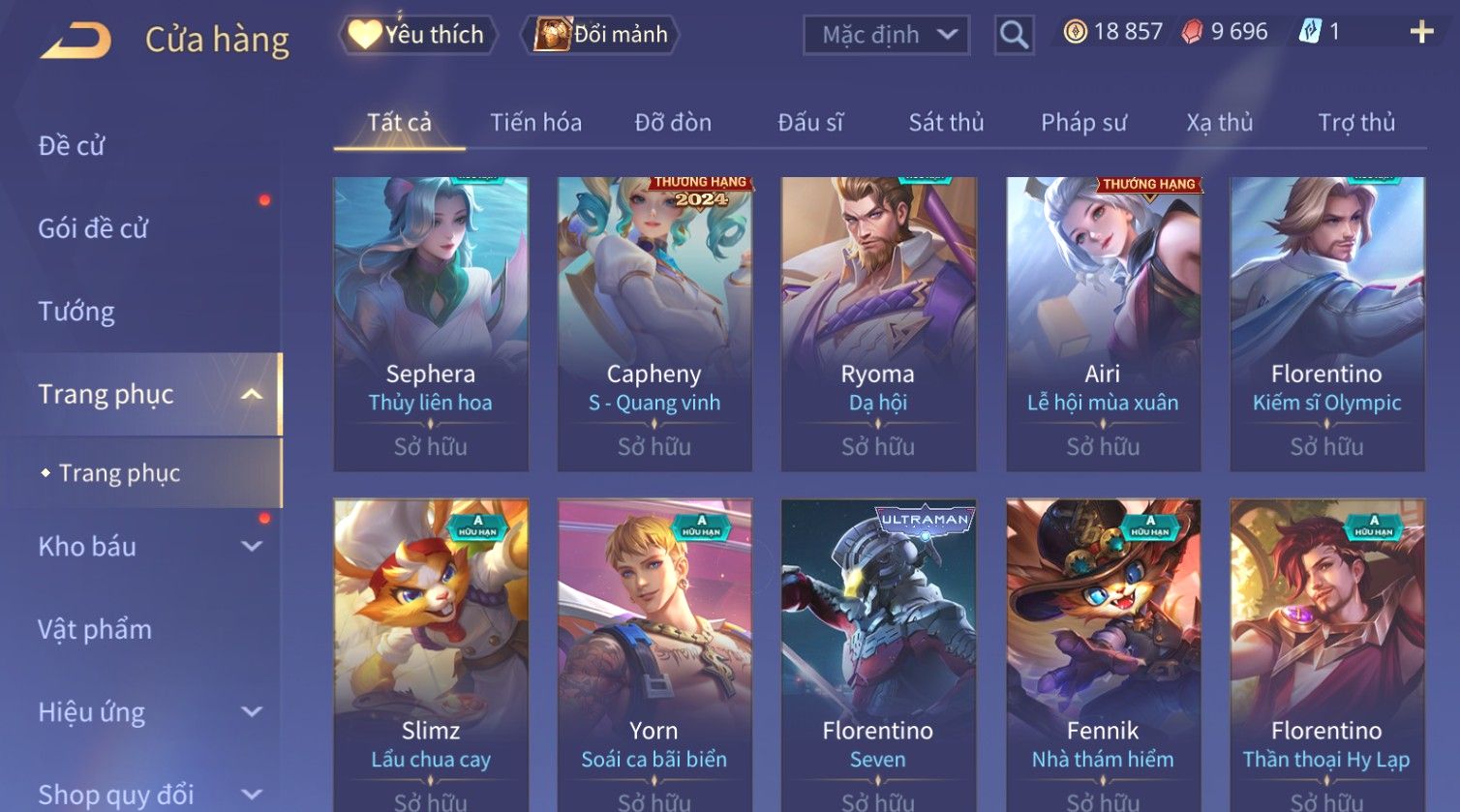The height and width of the screenshot is (812, 1460).
Task: Click the Đổi mảnh chest icon
Action: (x=553, y=35)
